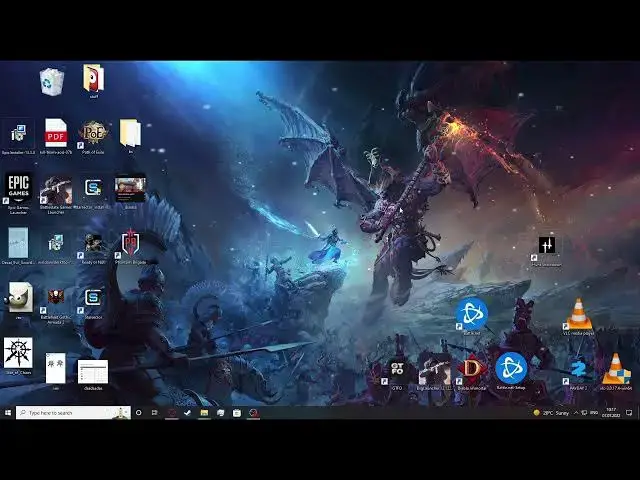Open the Windows Start menu
This screenshot has width=640, height=480.
[x=8, y=413]
